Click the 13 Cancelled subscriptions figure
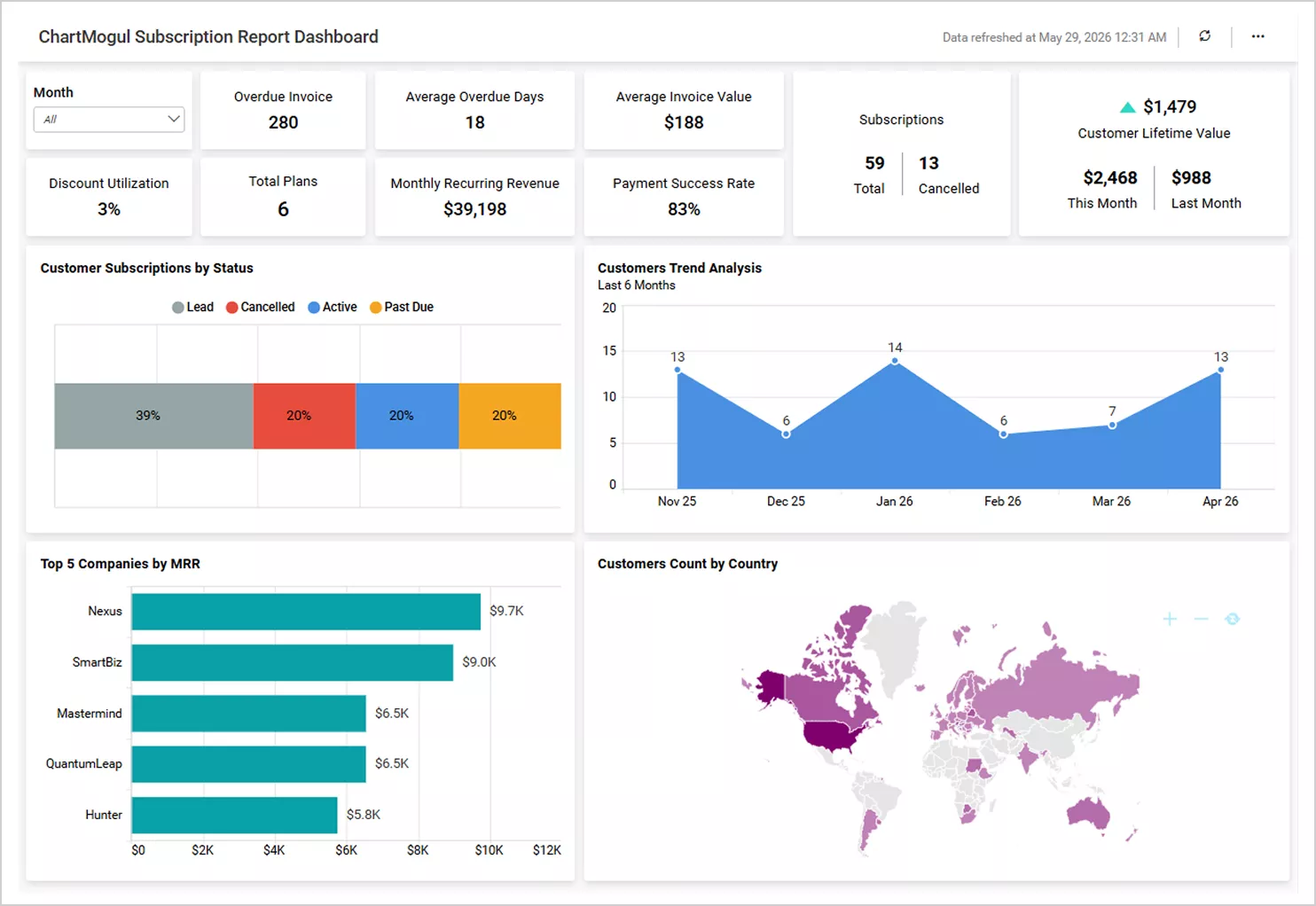1316x906 pixels. [928, 163]
